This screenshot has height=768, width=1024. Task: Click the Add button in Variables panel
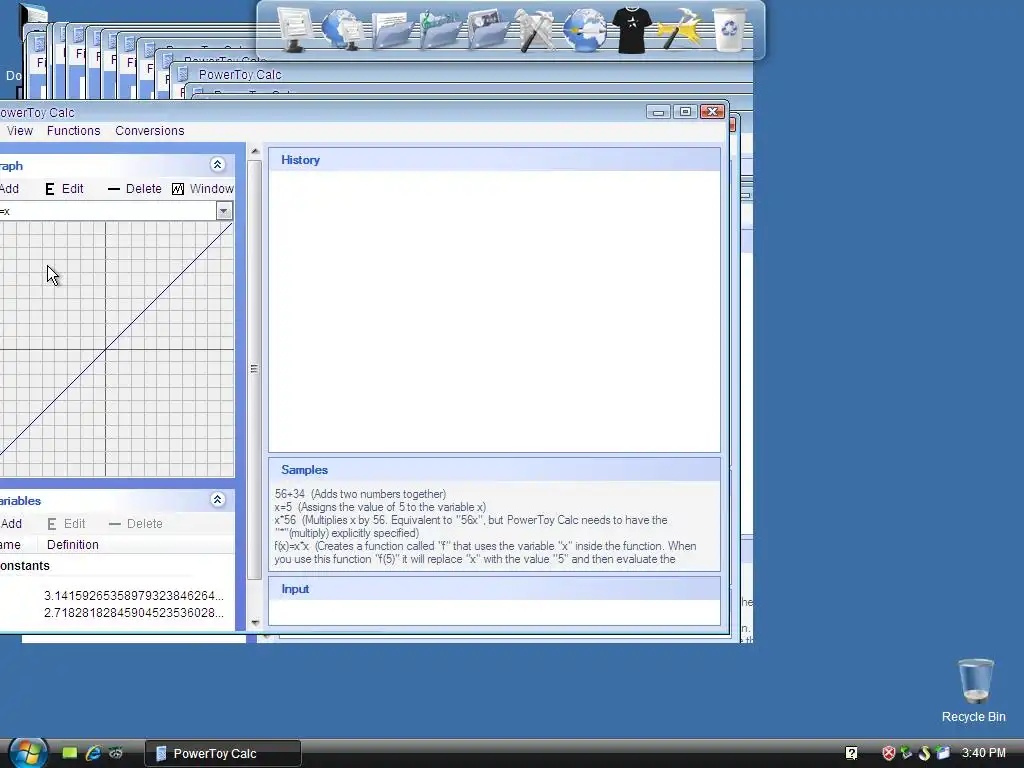click(x=11, y=524)
